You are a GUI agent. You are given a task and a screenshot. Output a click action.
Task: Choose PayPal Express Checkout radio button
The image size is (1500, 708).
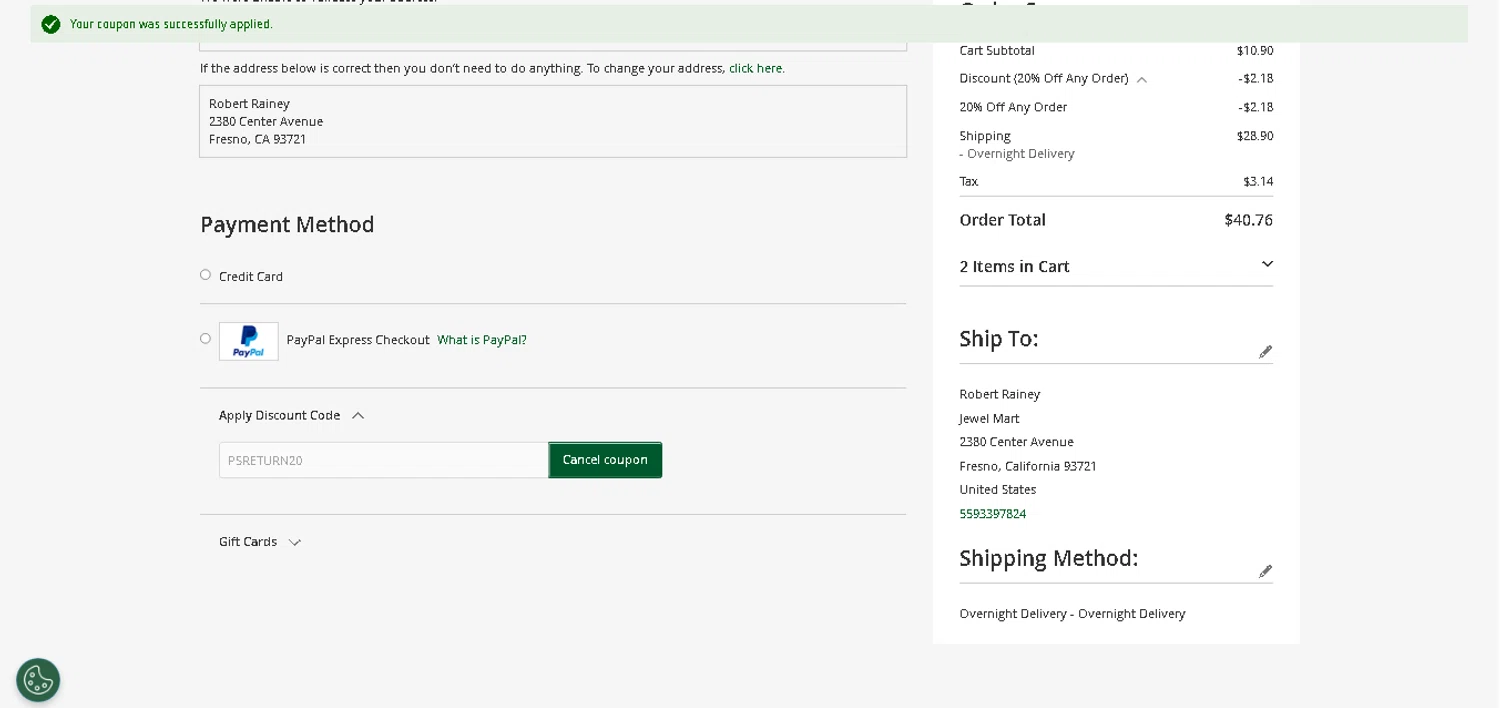205,339
